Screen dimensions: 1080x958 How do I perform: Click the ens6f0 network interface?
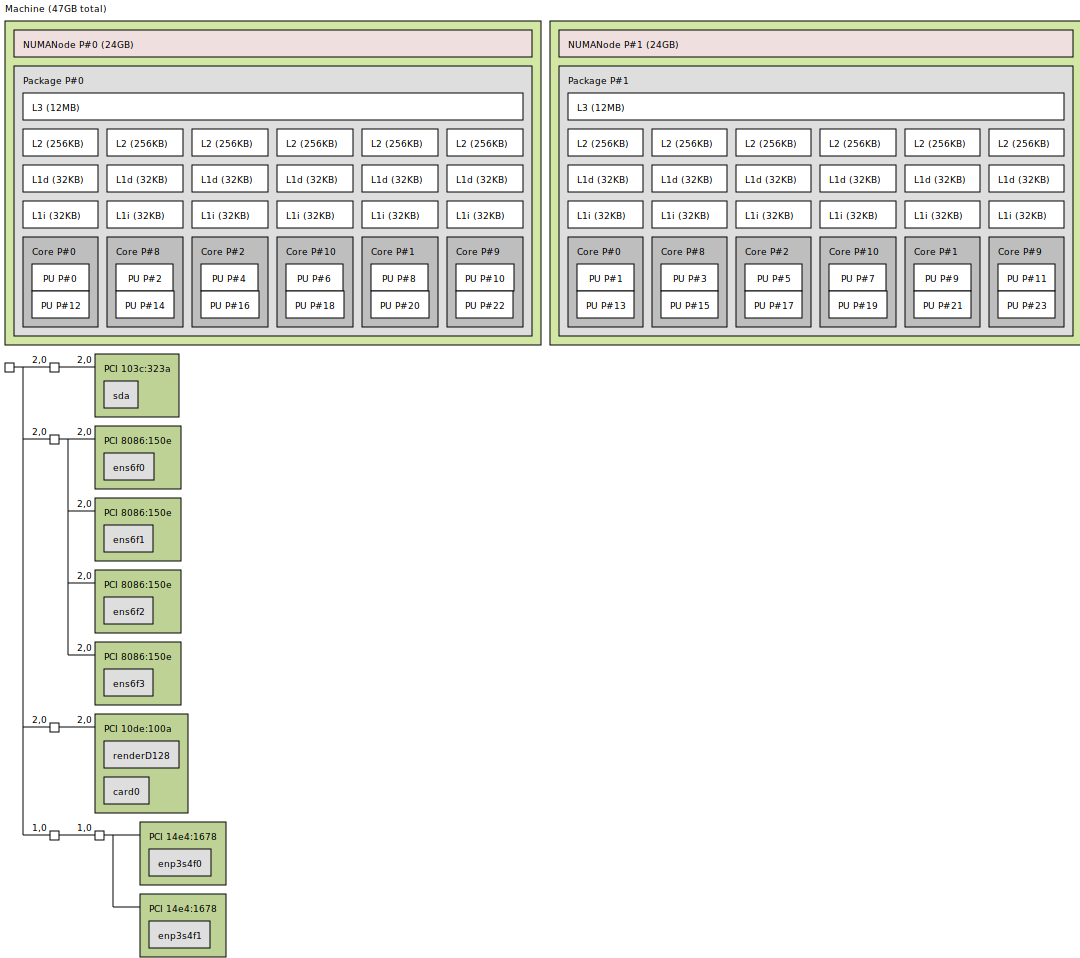point(128,466)
